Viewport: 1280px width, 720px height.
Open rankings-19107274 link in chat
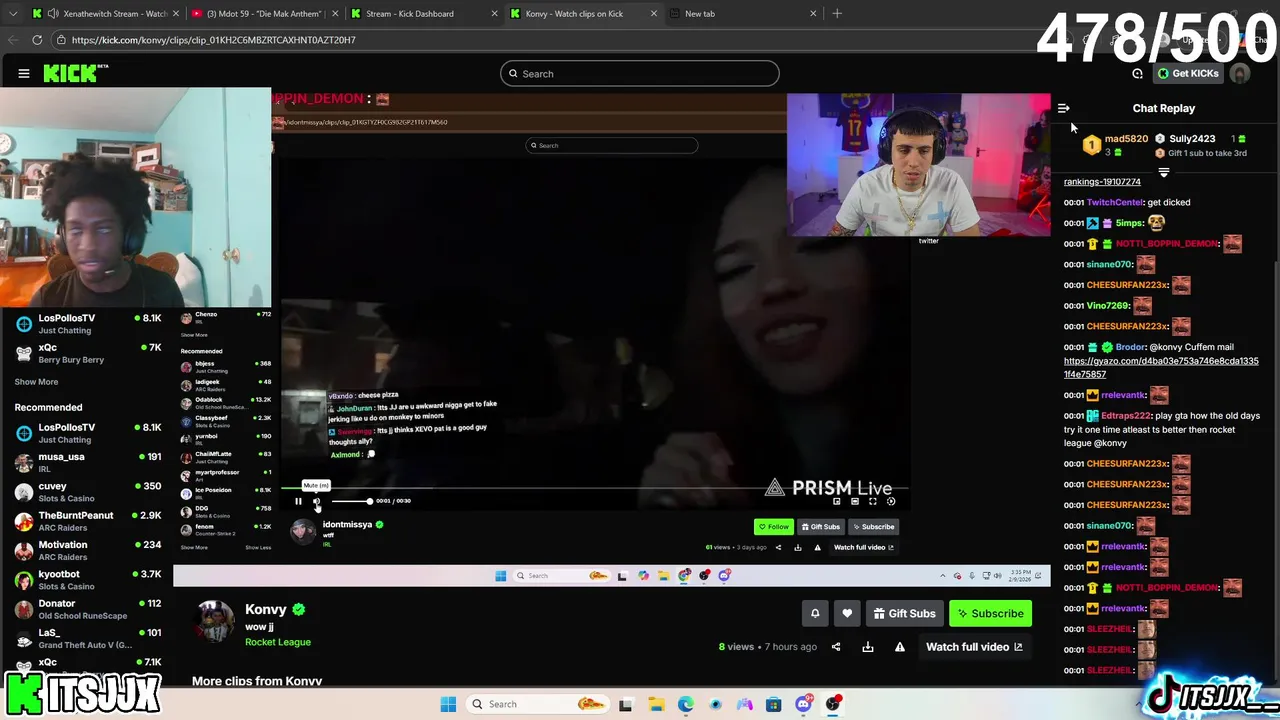[x=1102, y=182]
